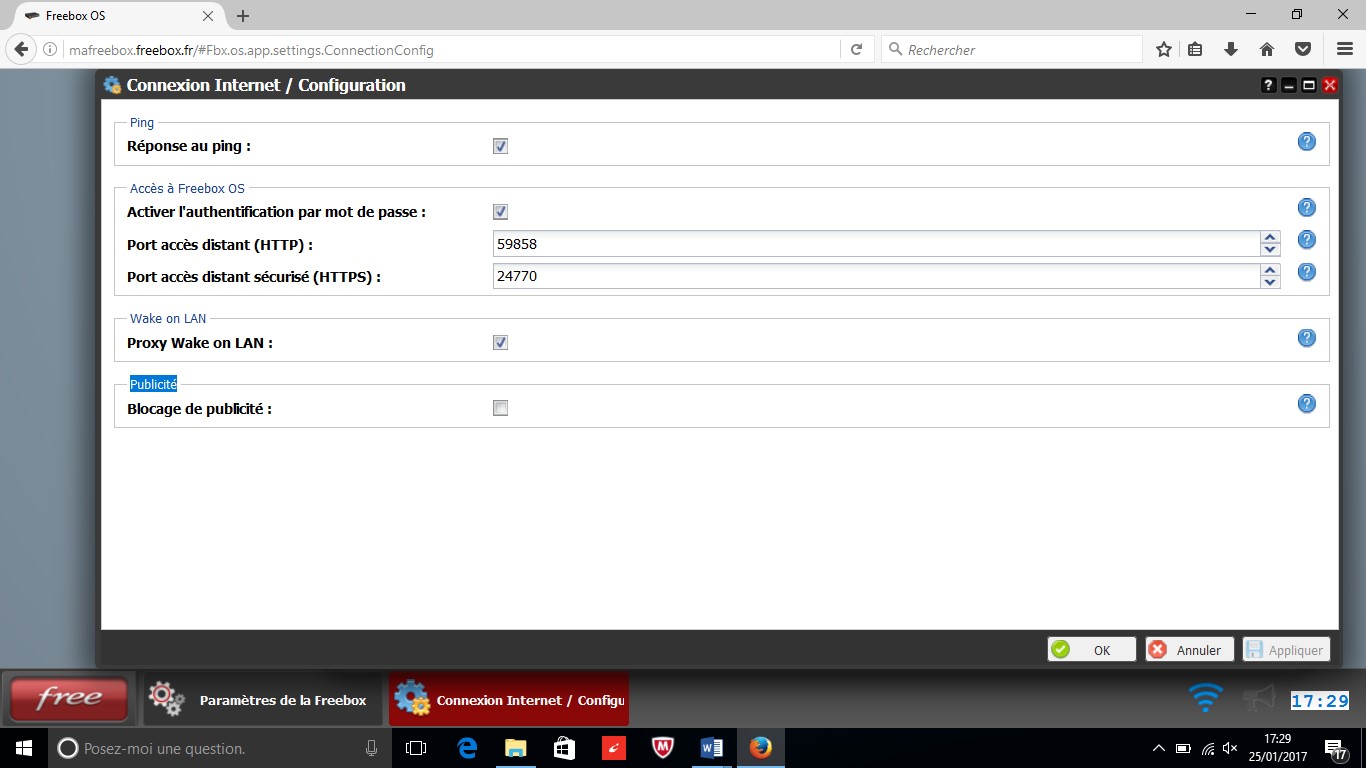
Task: Click the HTTPS port field 24770
Action: click(876, 276)
